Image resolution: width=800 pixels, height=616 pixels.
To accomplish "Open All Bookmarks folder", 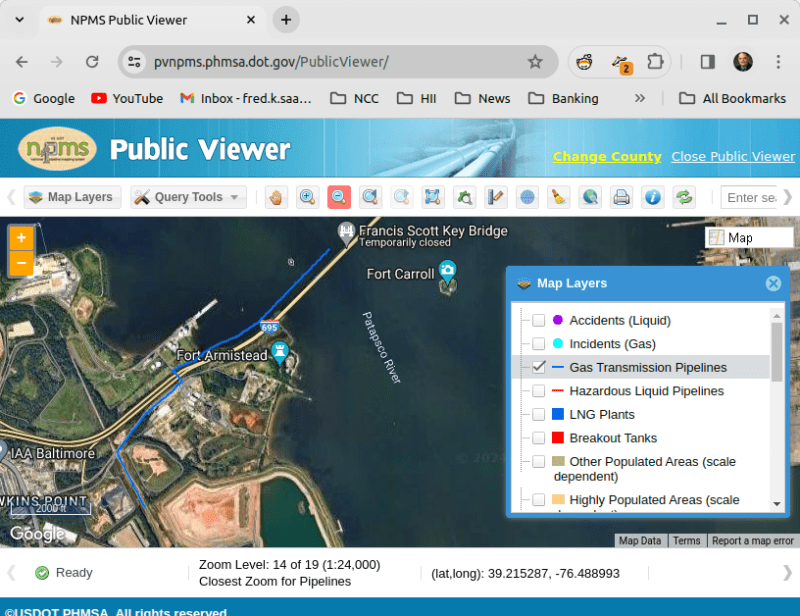I will (733, 98).
